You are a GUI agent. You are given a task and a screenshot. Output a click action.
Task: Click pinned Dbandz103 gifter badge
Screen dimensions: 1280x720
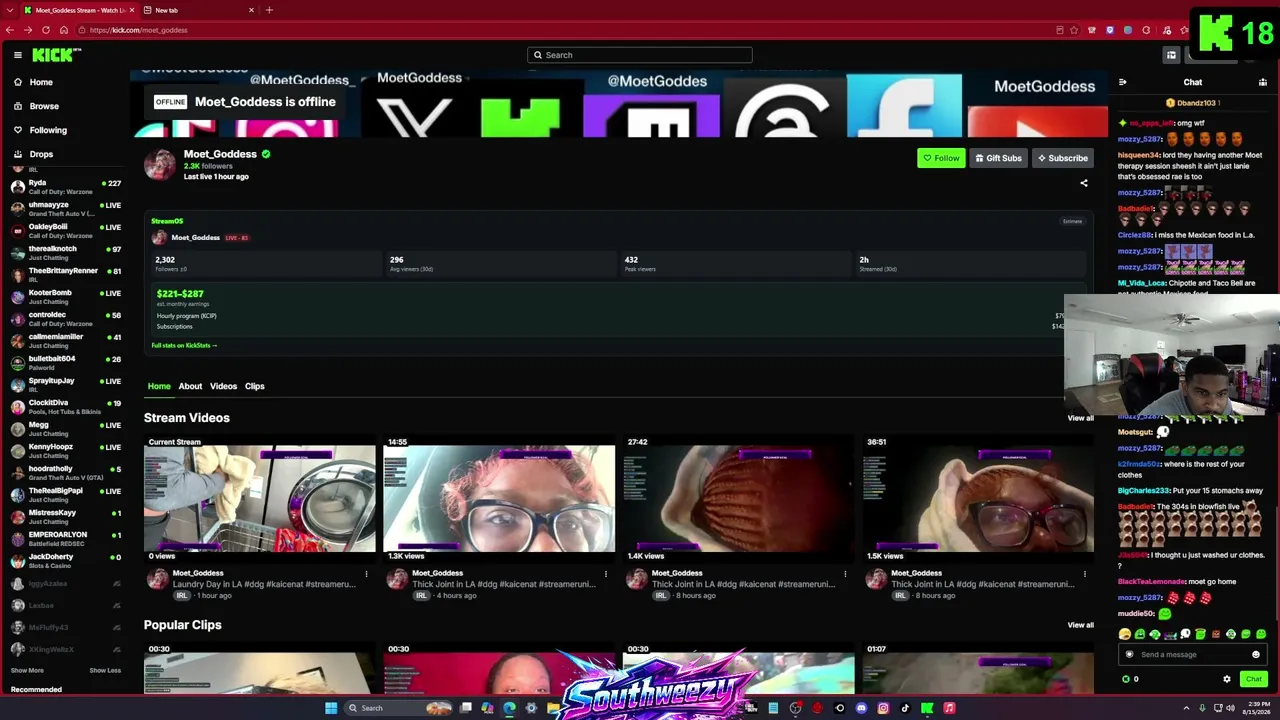(1193, 103)
